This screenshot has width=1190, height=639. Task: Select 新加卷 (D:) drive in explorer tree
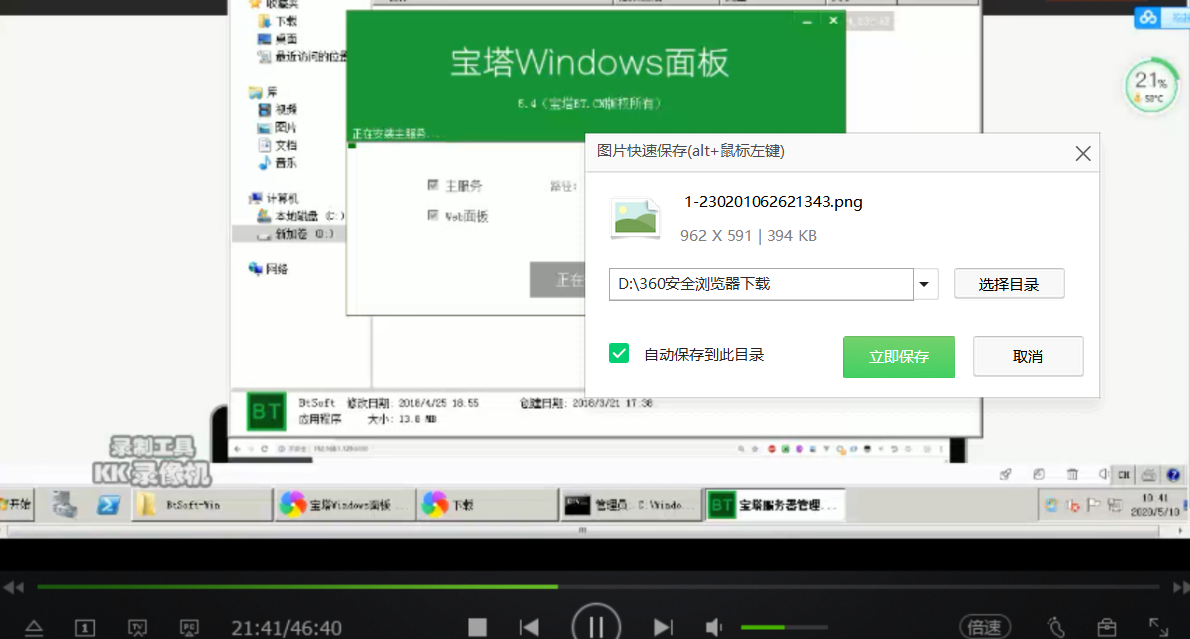pyautogui.click(x=294, y=235)
